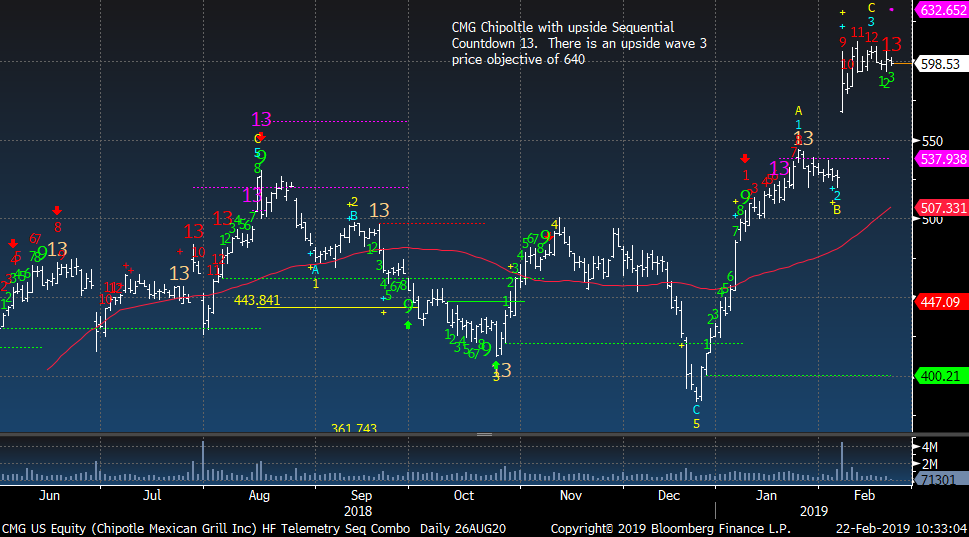Screen dimensions: 969x537
Task: Click the Nov month label on the time axis
Action: (570, 496)
